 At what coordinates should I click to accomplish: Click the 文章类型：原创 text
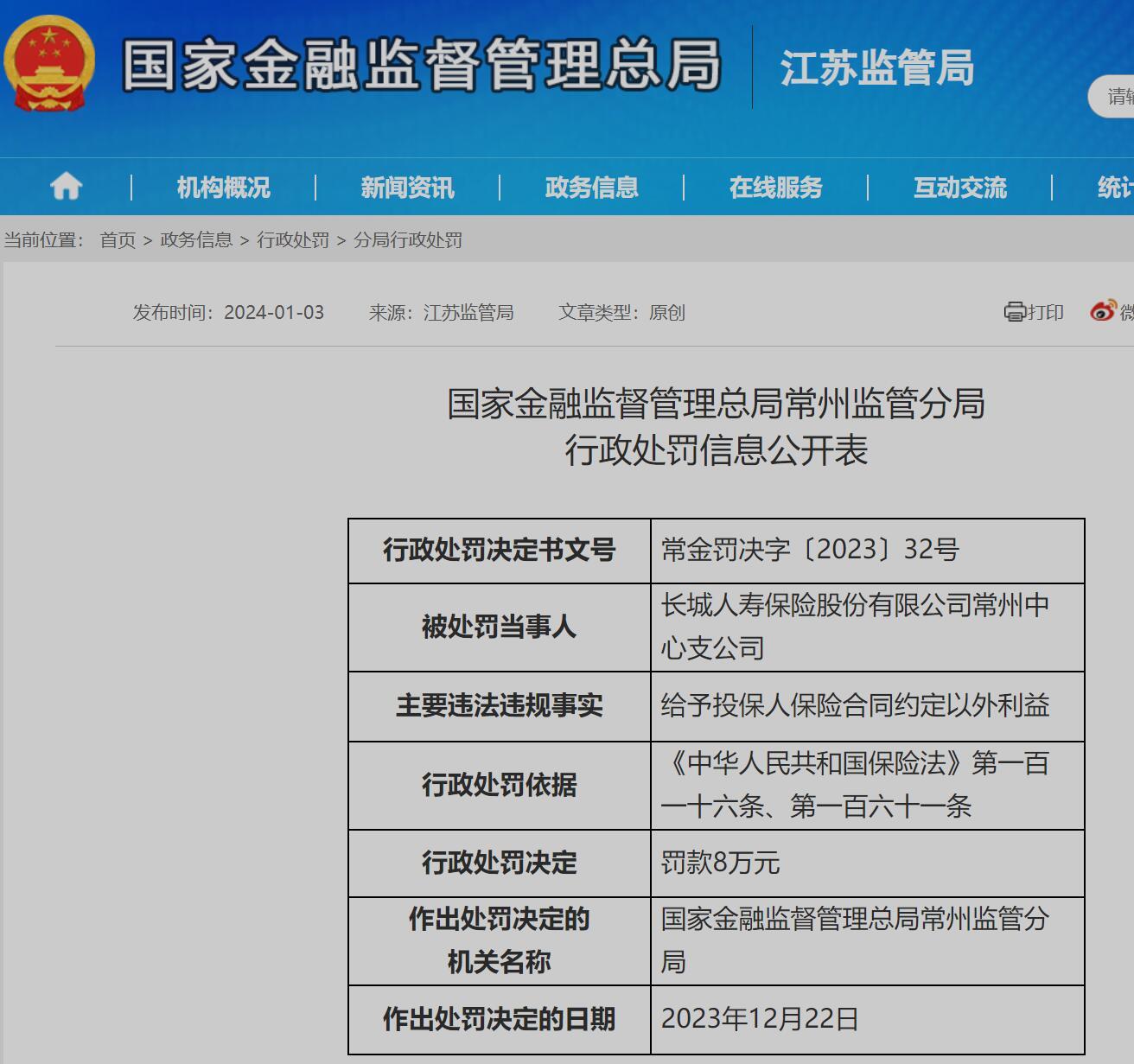pyautogui.click(x=621, y=312)
